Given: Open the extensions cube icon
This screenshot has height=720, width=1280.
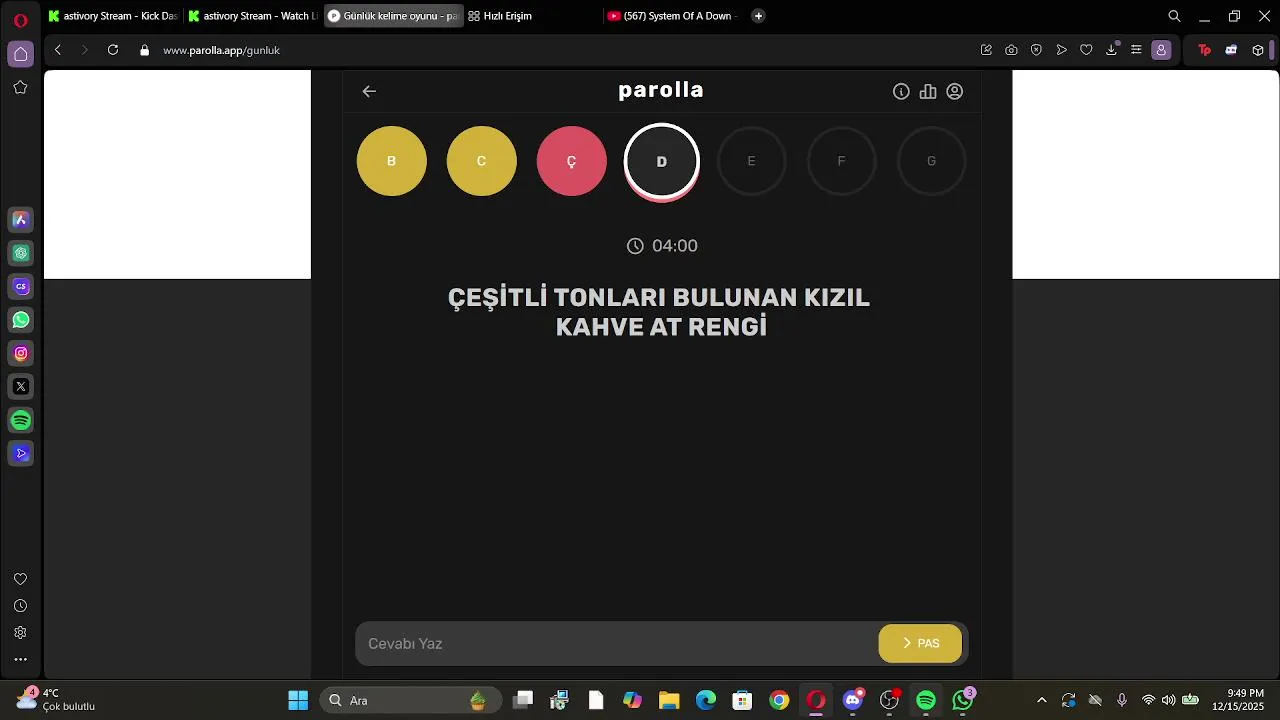Looking at the screenshot, I should [x=1258, y=50].
